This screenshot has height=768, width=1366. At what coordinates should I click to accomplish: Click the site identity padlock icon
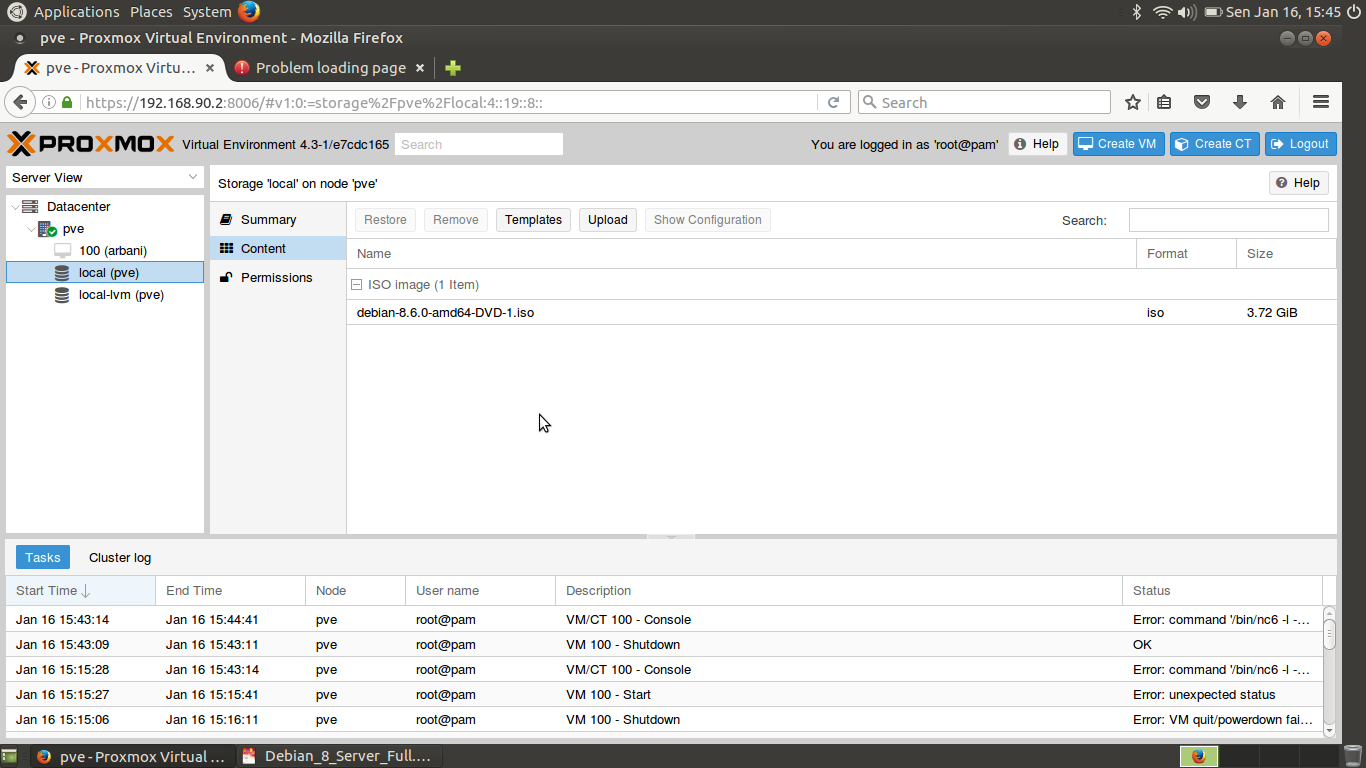(x=67, y=102)
